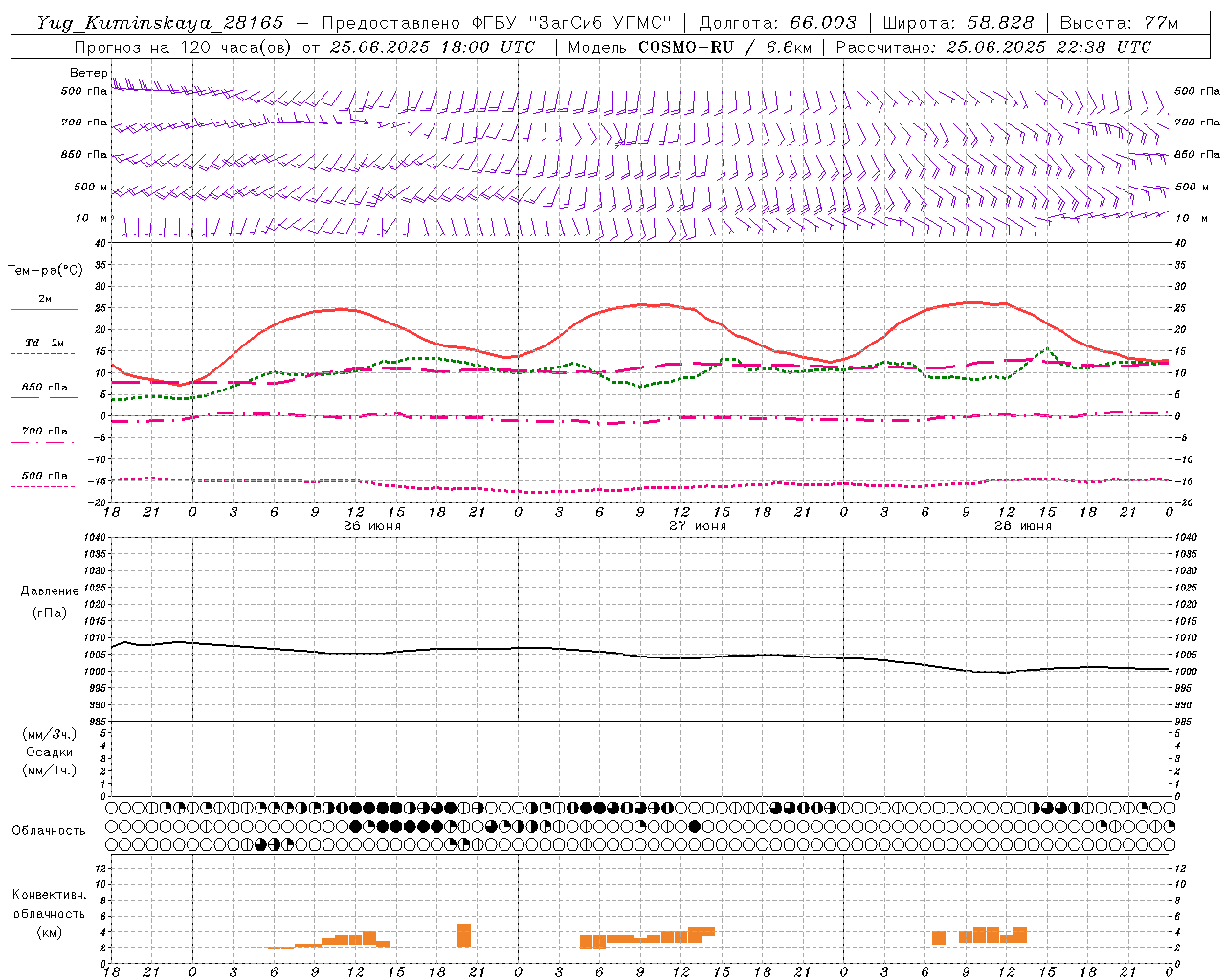Click the (мм/1ч.) precipitation unit label
The image size is (1225, 980).
pos(50,770)
